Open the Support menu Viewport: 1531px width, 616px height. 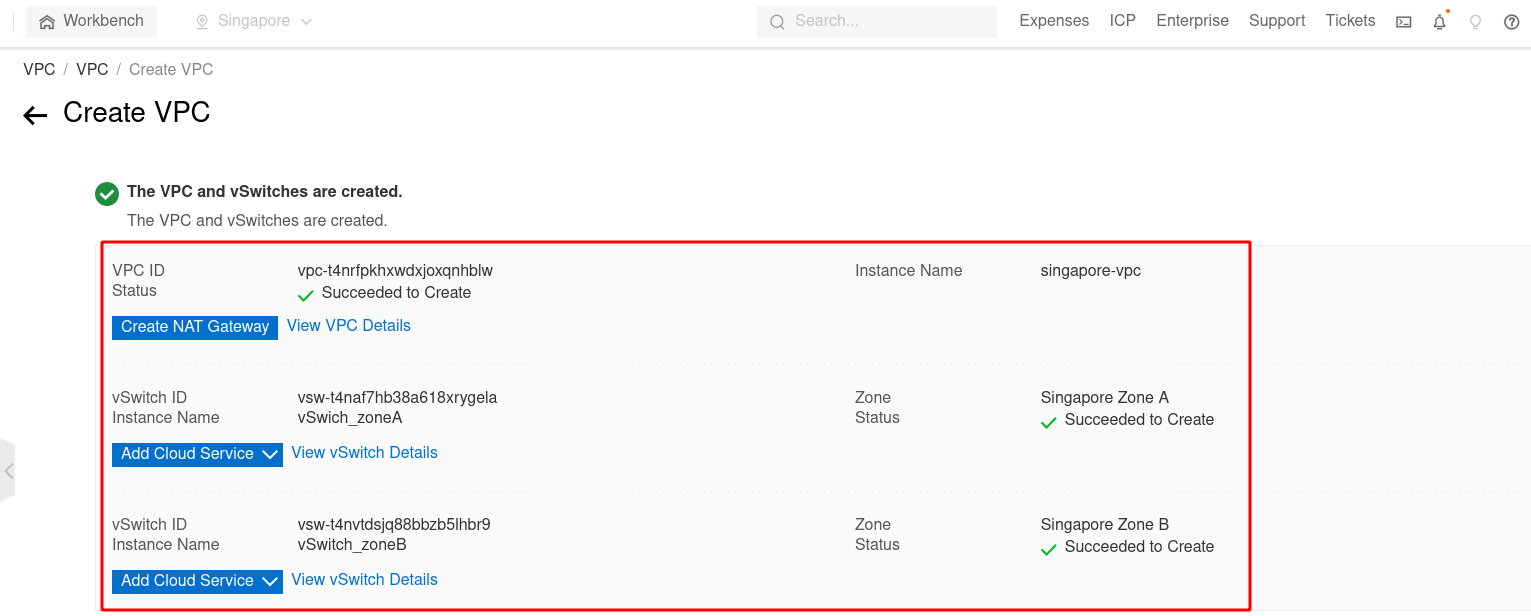(x=1276, y=21)
